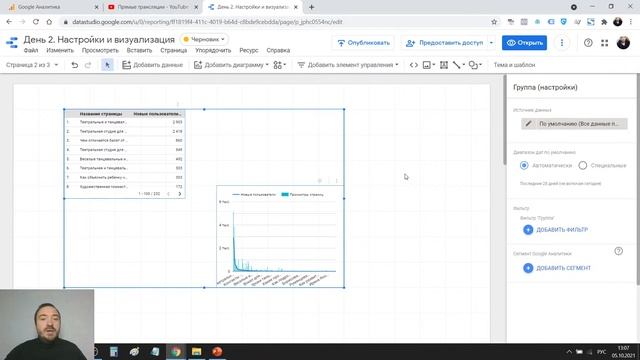The image size is (640, 360).
Task: Click the Предоставить доступ button
Action: tap(445, 42)
